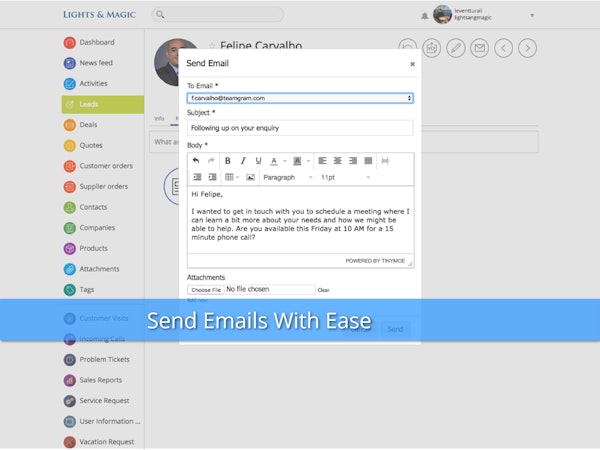The height and width of the screenshot is (450, 600).
Task: Toggle italic text formatting
Action: [x=243, y=160]
